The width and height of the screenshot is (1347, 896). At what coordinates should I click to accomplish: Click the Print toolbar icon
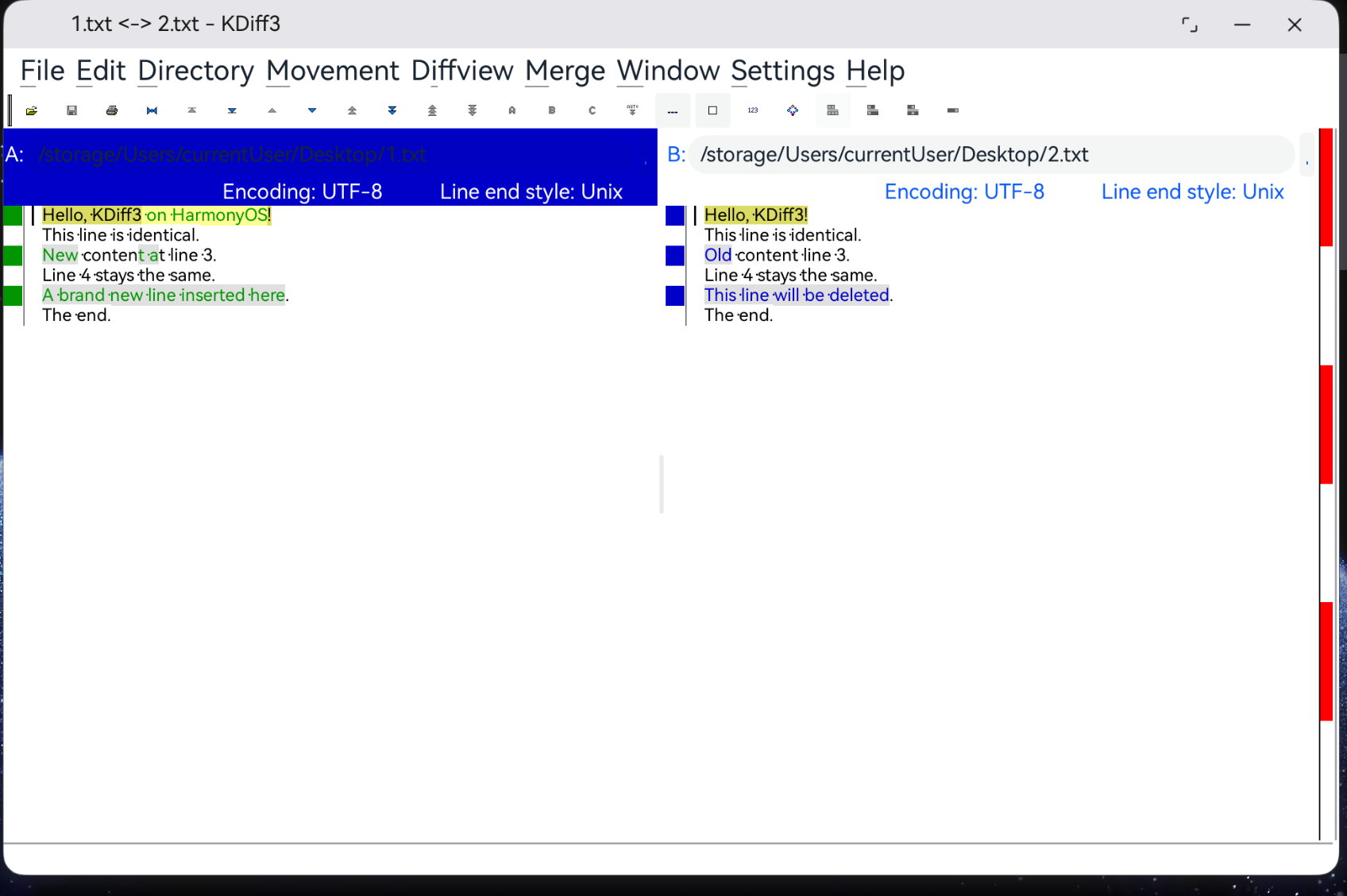(x=112, y=110)
